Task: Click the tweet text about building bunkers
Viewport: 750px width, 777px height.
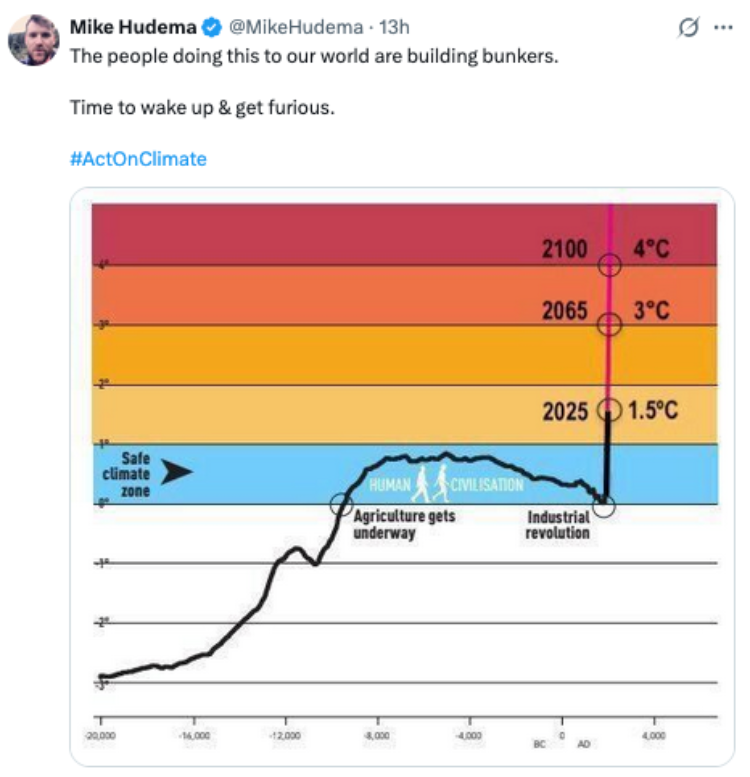Action: tap(314, 56)
